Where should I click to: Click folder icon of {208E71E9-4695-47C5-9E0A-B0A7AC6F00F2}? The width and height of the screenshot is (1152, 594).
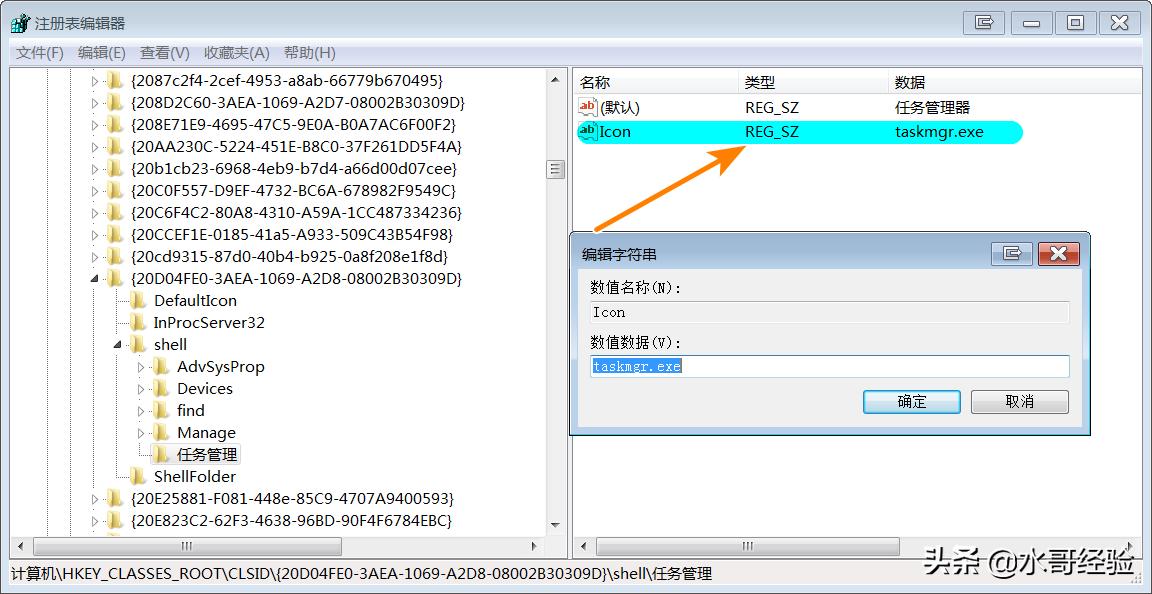[114, 124]
